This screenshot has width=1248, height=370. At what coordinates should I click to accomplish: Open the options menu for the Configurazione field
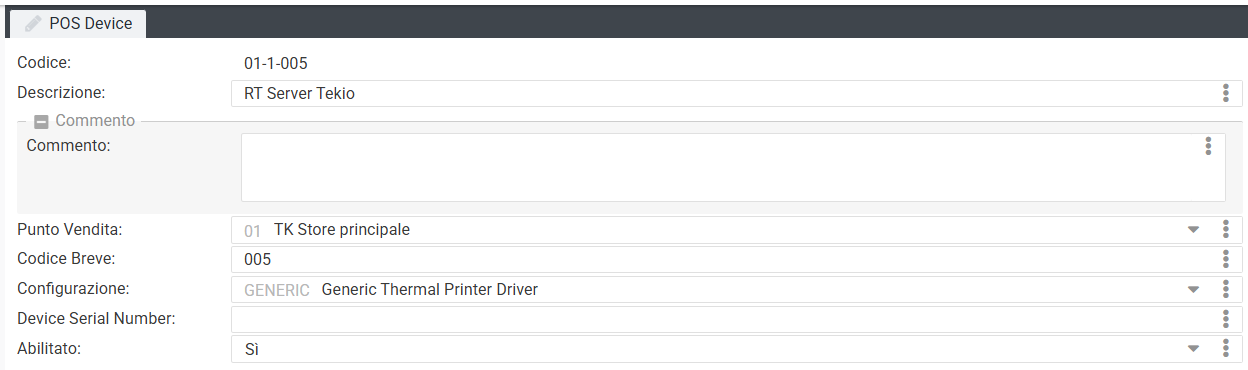[x=1225, y=289]
